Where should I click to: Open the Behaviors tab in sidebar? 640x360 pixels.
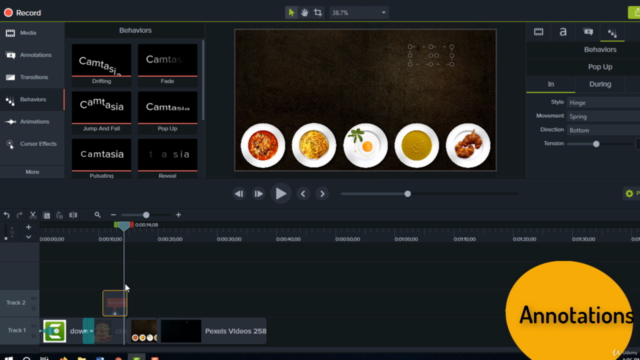(x=32, y=100)
